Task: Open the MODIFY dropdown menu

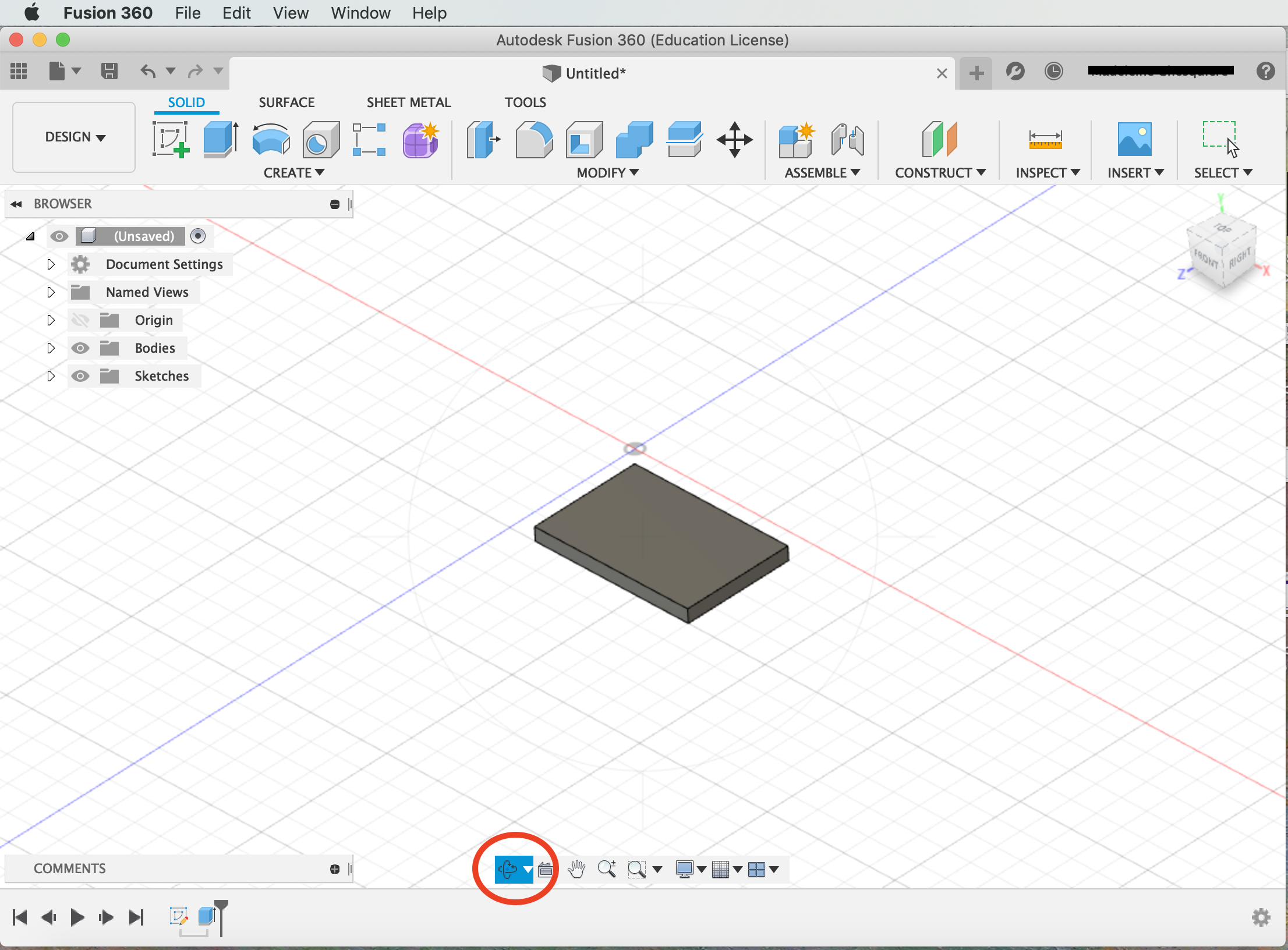Action: (608, 173)
